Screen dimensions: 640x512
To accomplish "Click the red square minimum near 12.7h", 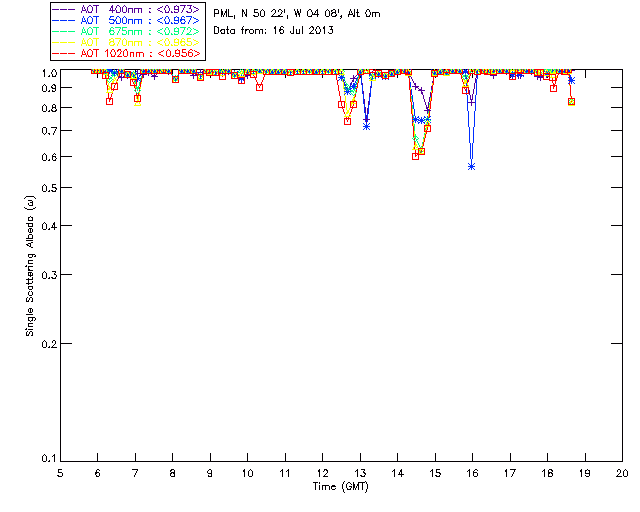I will point(347,121).
